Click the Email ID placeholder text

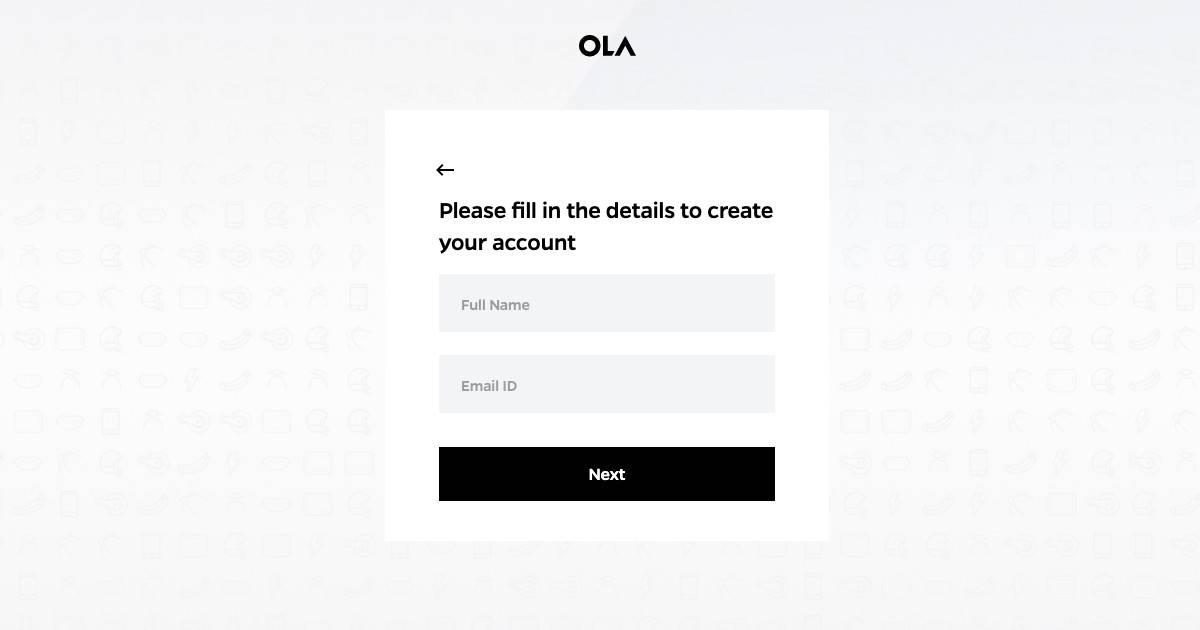coord(488,385)
